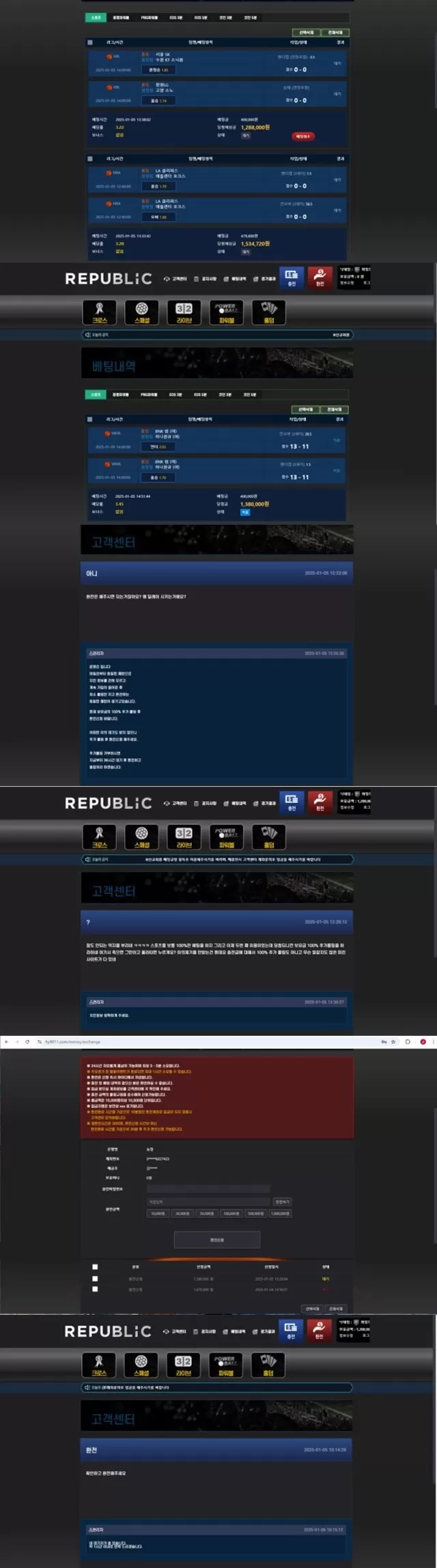Image resolution: width=437 pixels, height=1568 pixels.
Task: Tick the checkbox above the 서울 SK bet slip
Action: 90,42
